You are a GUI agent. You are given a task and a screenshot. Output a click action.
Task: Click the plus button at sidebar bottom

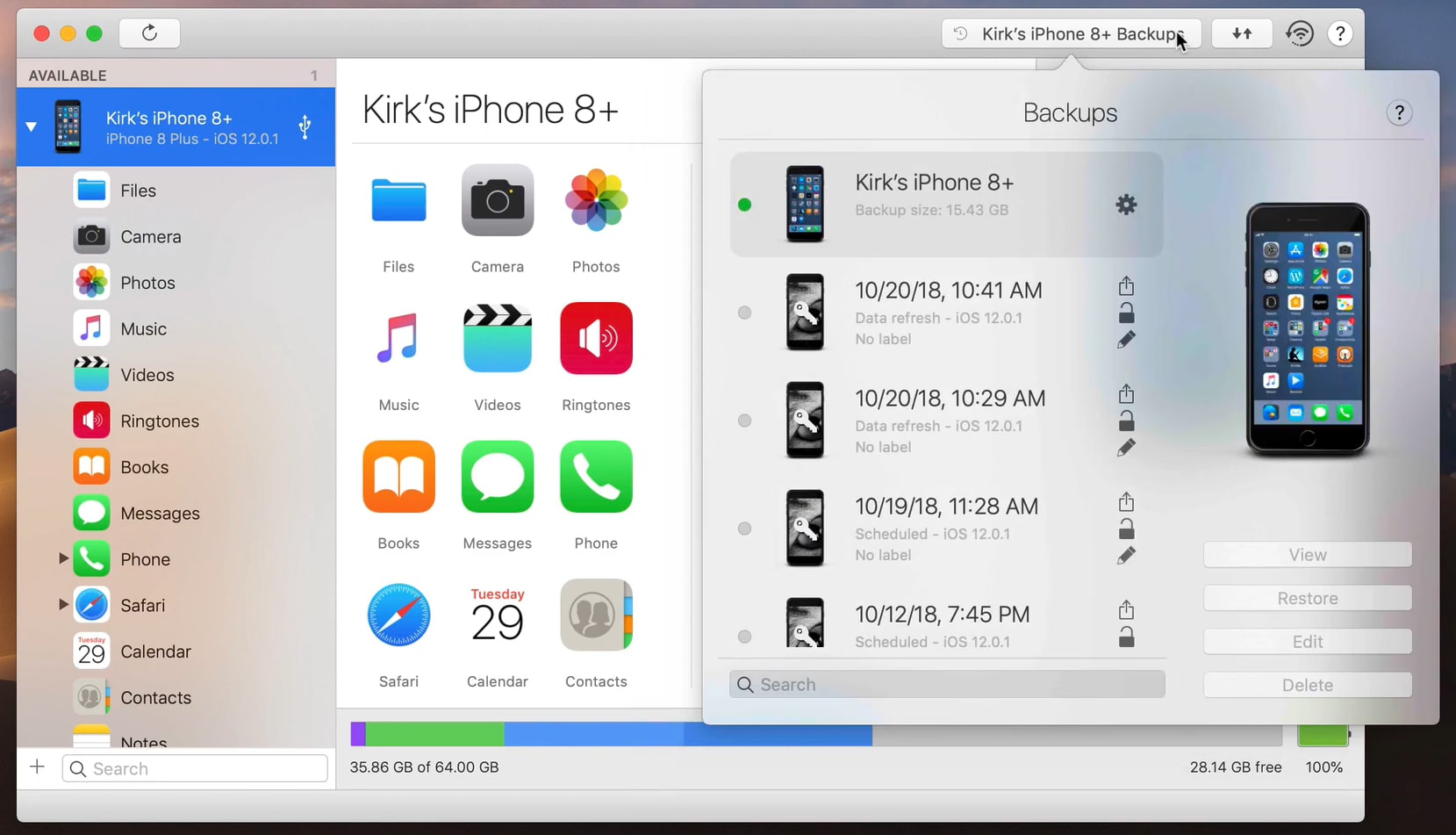pos(37,767)
